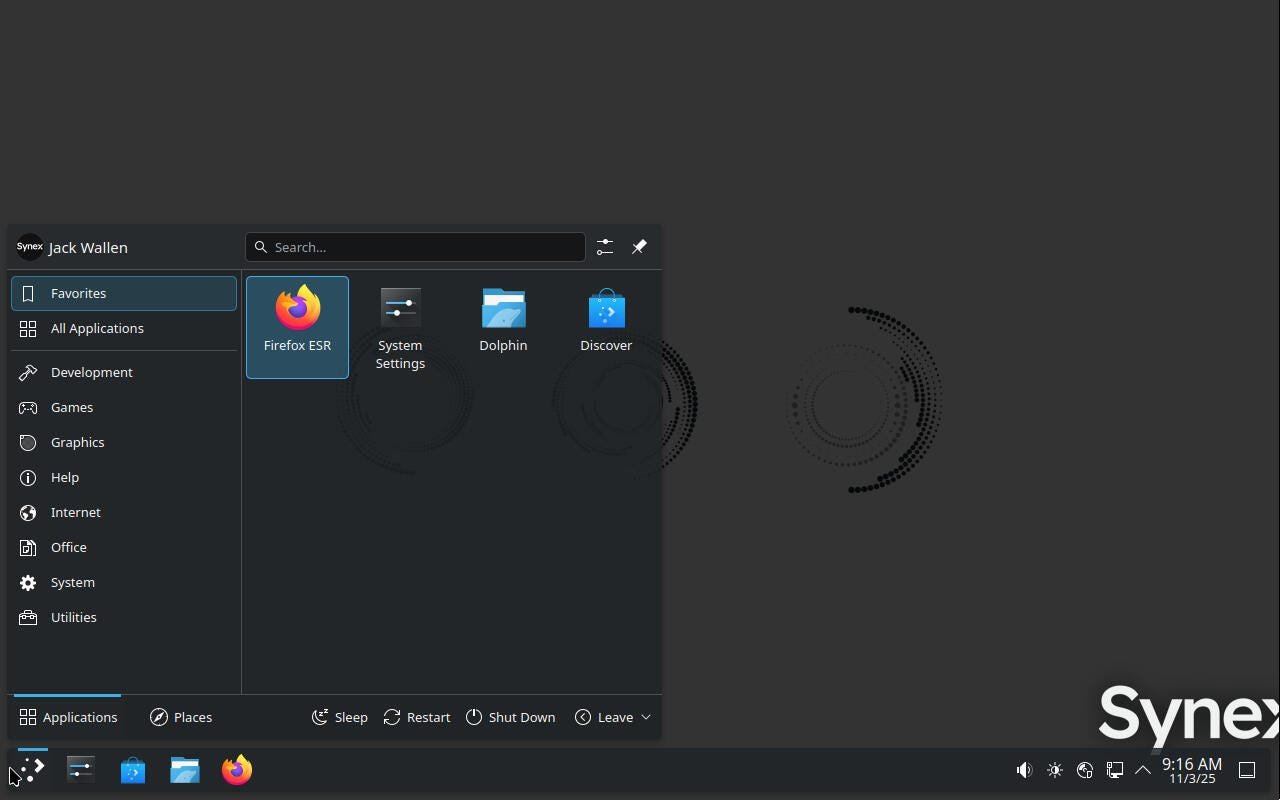Open Discover from the taskbar
The width and height of the screenshot is (1280, 800).
(133, 770)
